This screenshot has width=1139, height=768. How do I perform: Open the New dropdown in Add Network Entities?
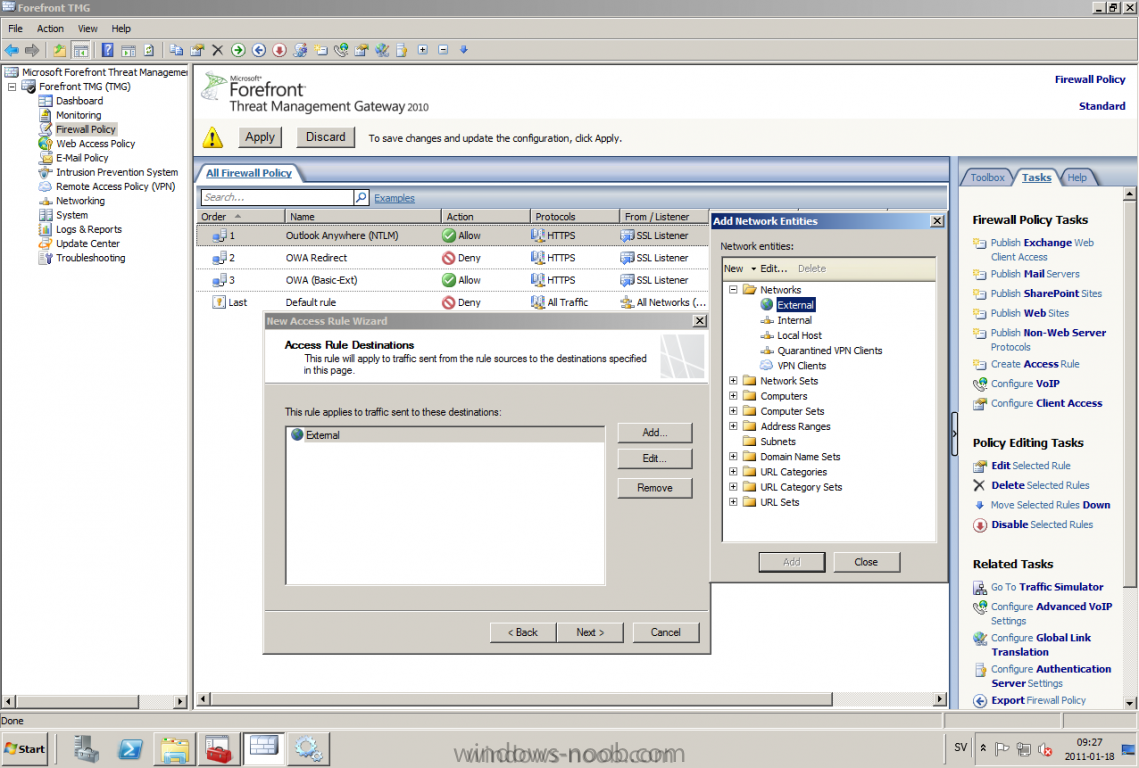[x=739, y=269]
